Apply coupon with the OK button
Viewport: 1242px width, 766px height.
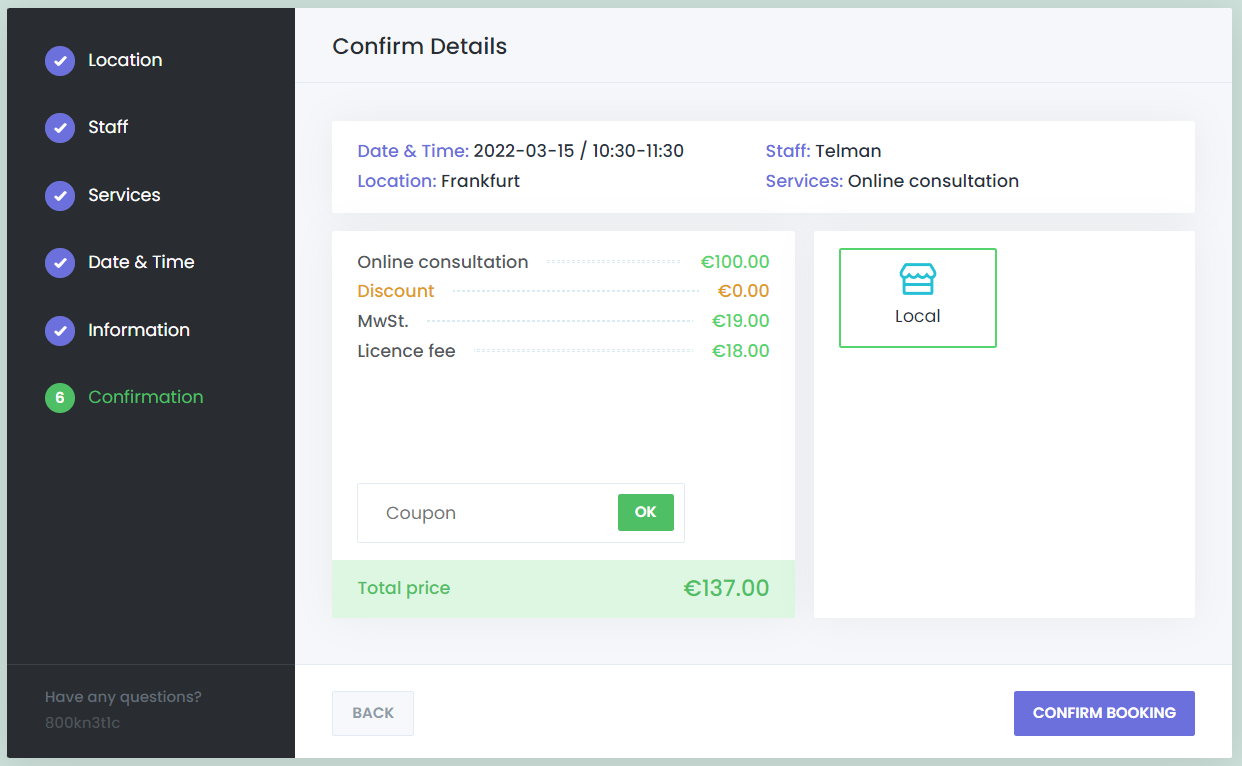tap(645, 512)
